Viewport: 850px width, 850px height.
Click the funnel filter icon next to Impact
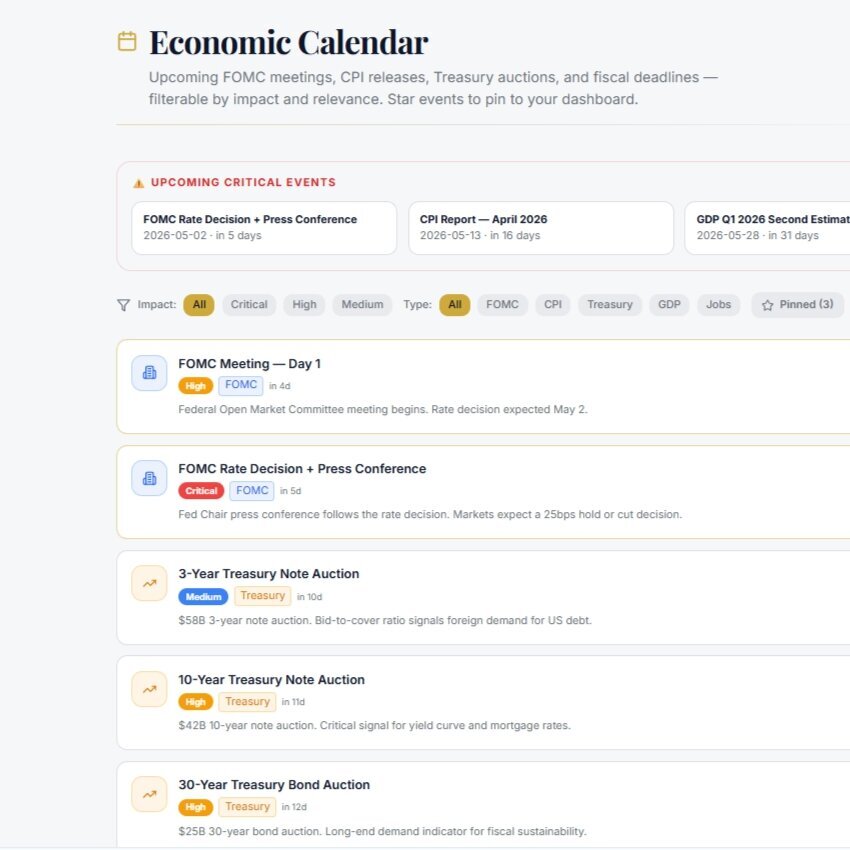pyautogui.click(x=124, y=305)
